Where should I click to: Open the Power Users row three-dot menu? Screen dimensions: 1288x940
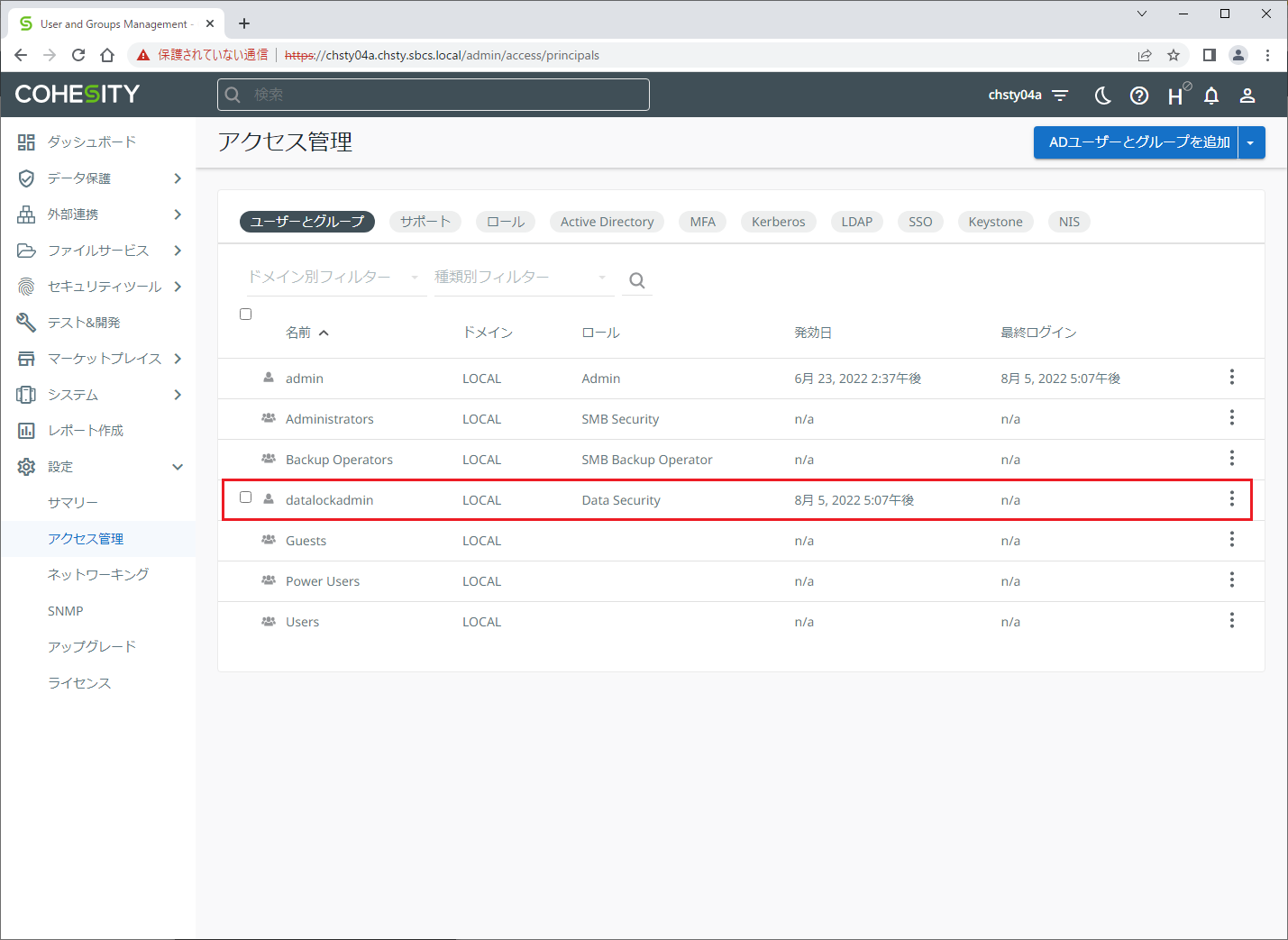click(x=1232, y=580)
